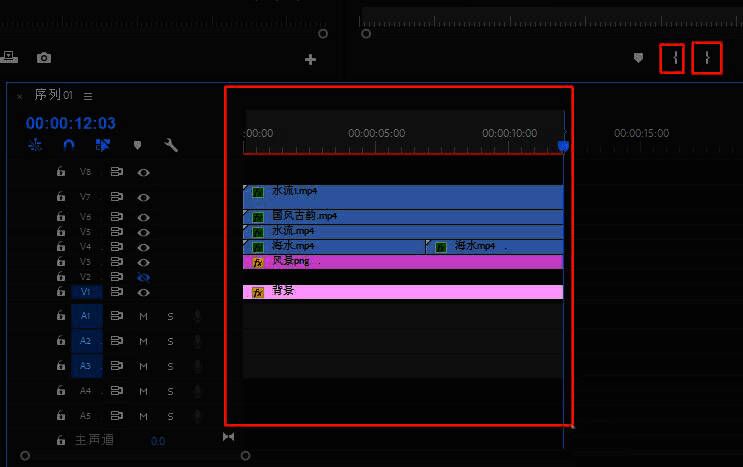Click the Add Marker icon beside Mark In
This screenshot has height=467, width=743.
point(638,58)
